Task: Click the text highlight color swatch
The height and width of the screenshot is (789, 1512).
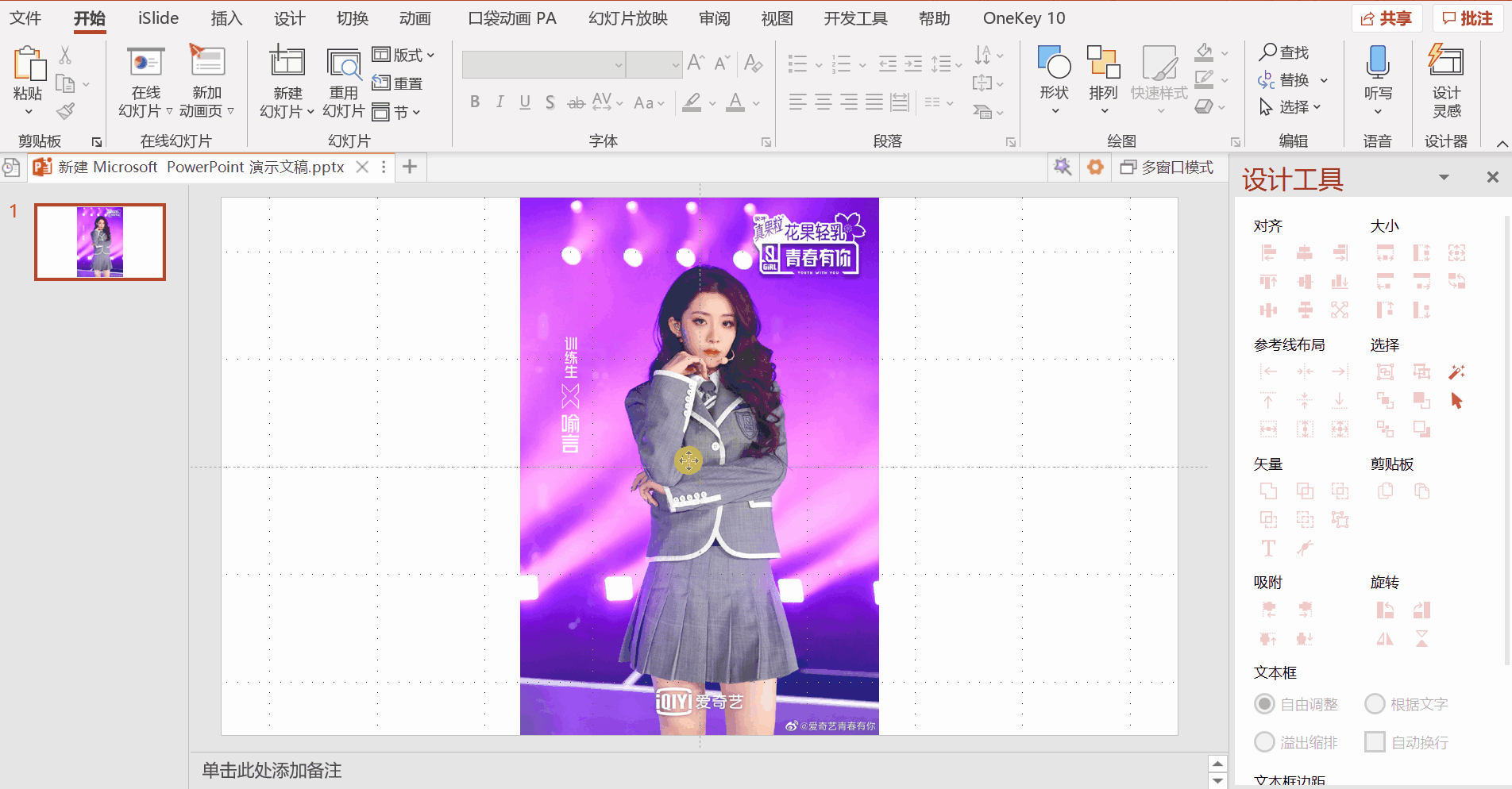Action: 692,103
